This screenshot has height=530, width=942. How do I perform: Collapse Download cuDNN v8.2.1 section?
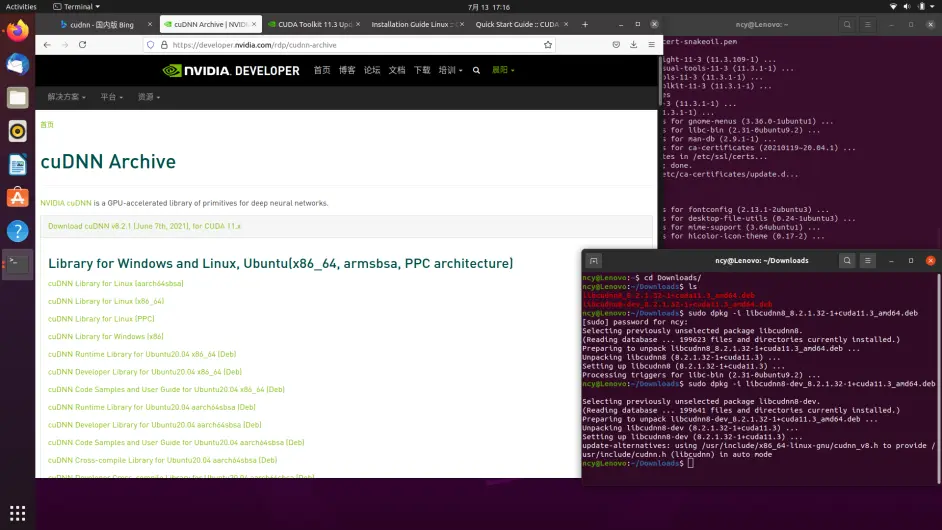[144, 227]
